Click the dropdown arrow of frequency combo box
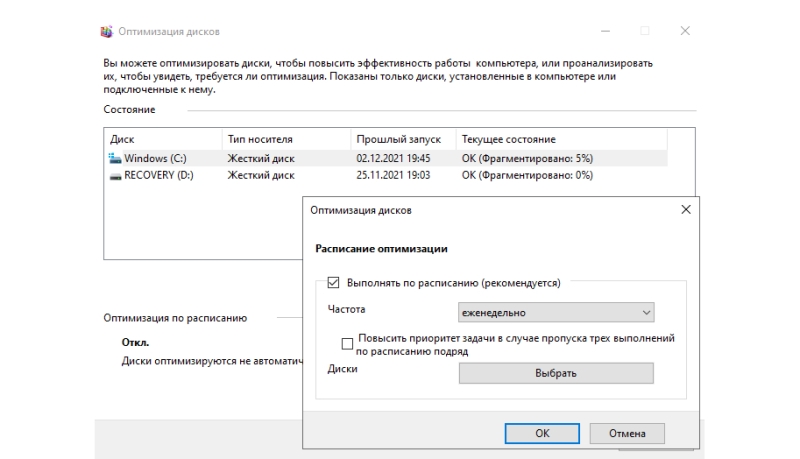This screenshot has width=800, height=459. coord(646,313)
